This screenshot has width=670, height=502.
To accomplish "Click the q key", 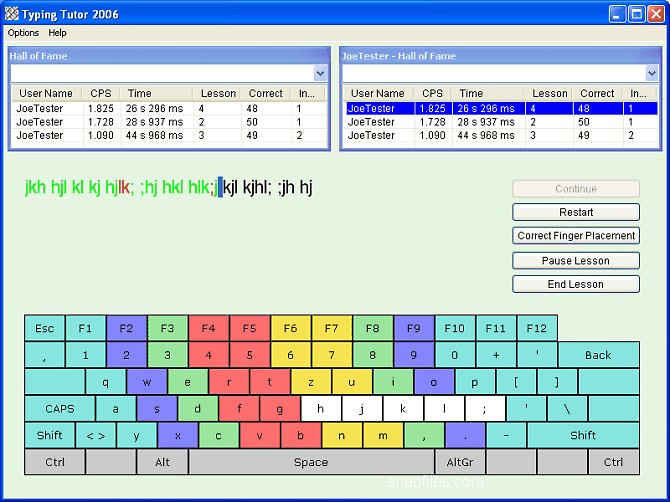I will [x=106, y=382].
